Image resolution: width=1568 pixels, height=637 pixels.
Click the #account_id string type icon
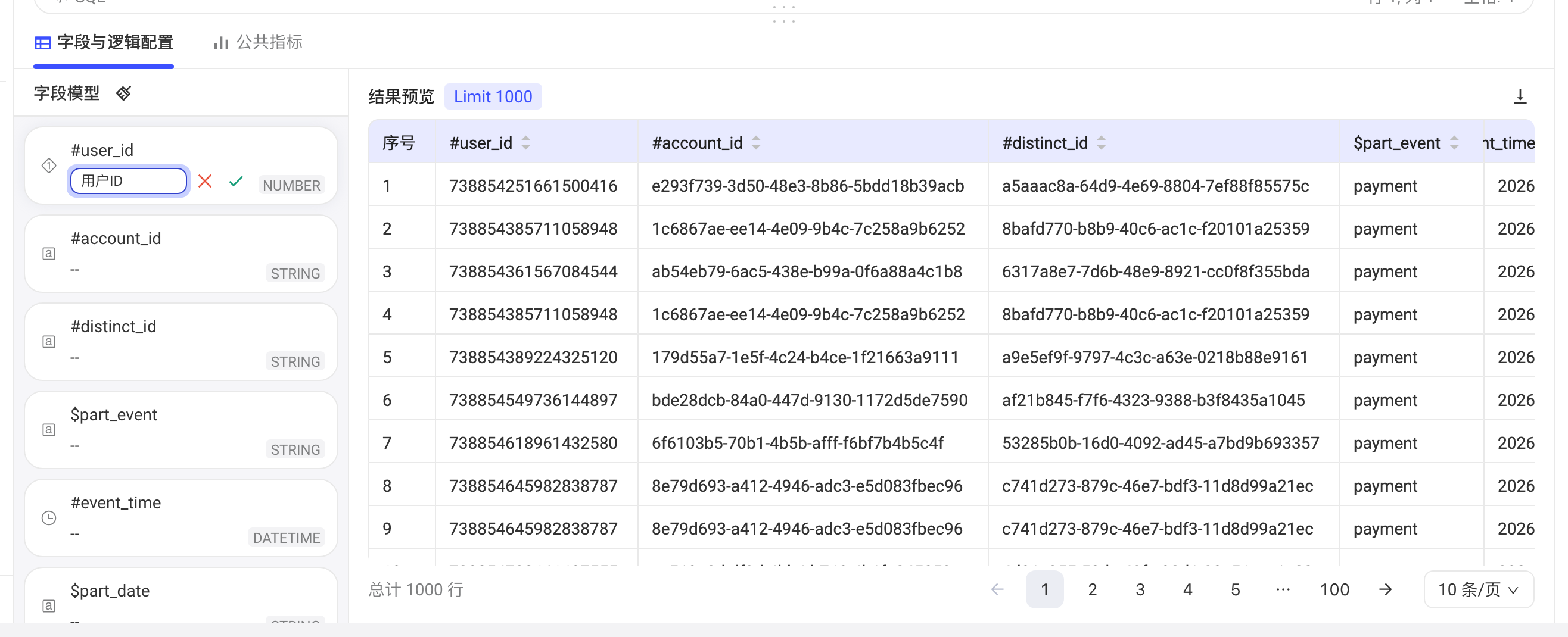49,254
